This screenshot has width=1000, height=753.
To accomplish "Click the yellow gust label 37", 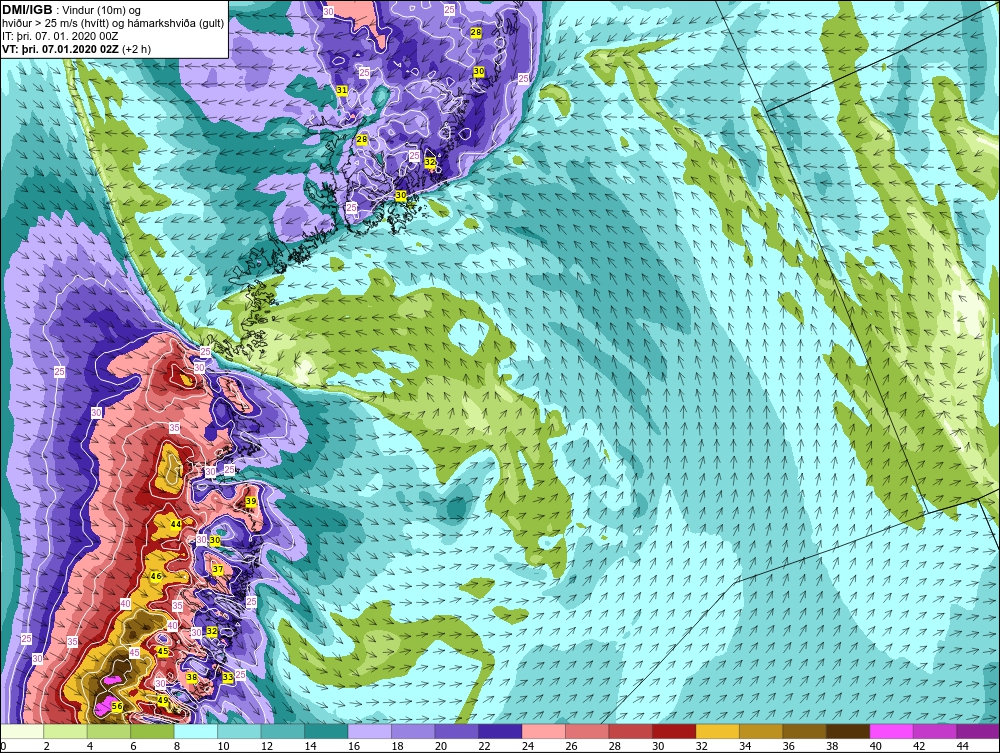I will [x=218, y=569].
